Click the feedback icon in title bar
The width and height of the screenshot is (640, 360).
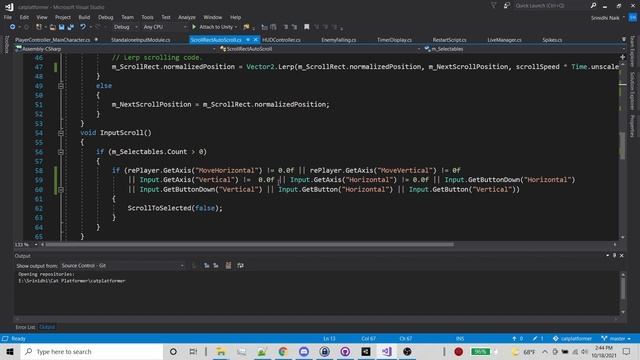[507, 6]
